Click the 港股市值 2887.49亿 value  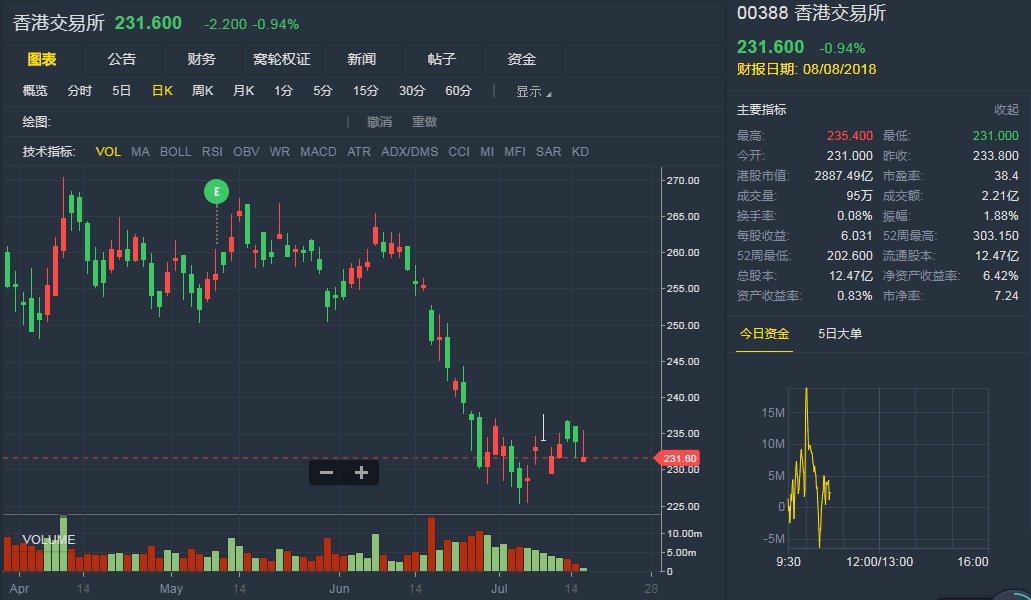[x=844, y=176]
